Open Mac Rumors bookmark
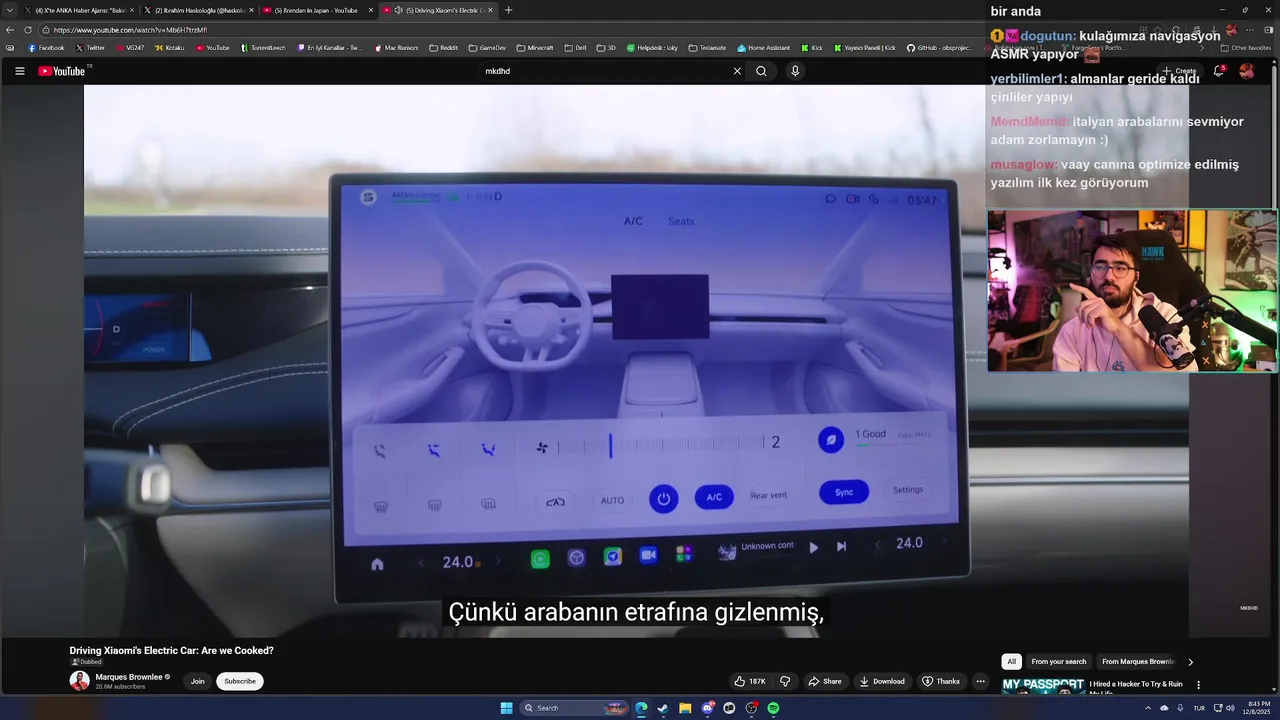The image size is (1280, 720). point(396,47)
